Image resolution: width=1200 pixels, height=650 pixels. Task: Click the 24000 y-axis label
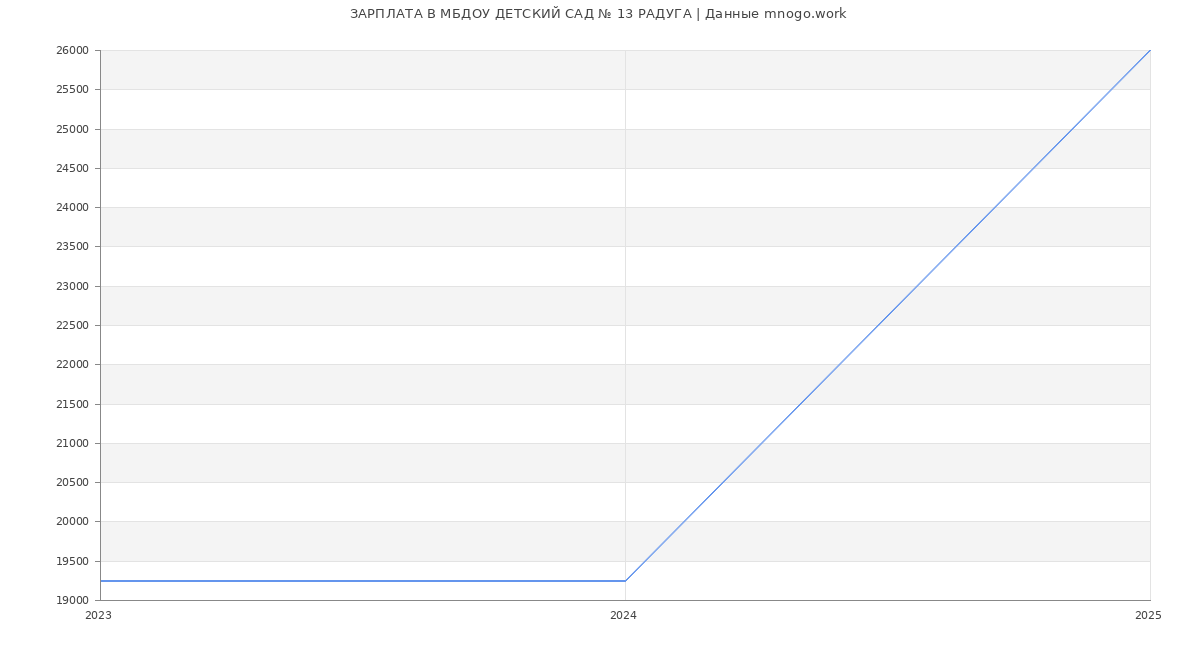tap(72, 208)
